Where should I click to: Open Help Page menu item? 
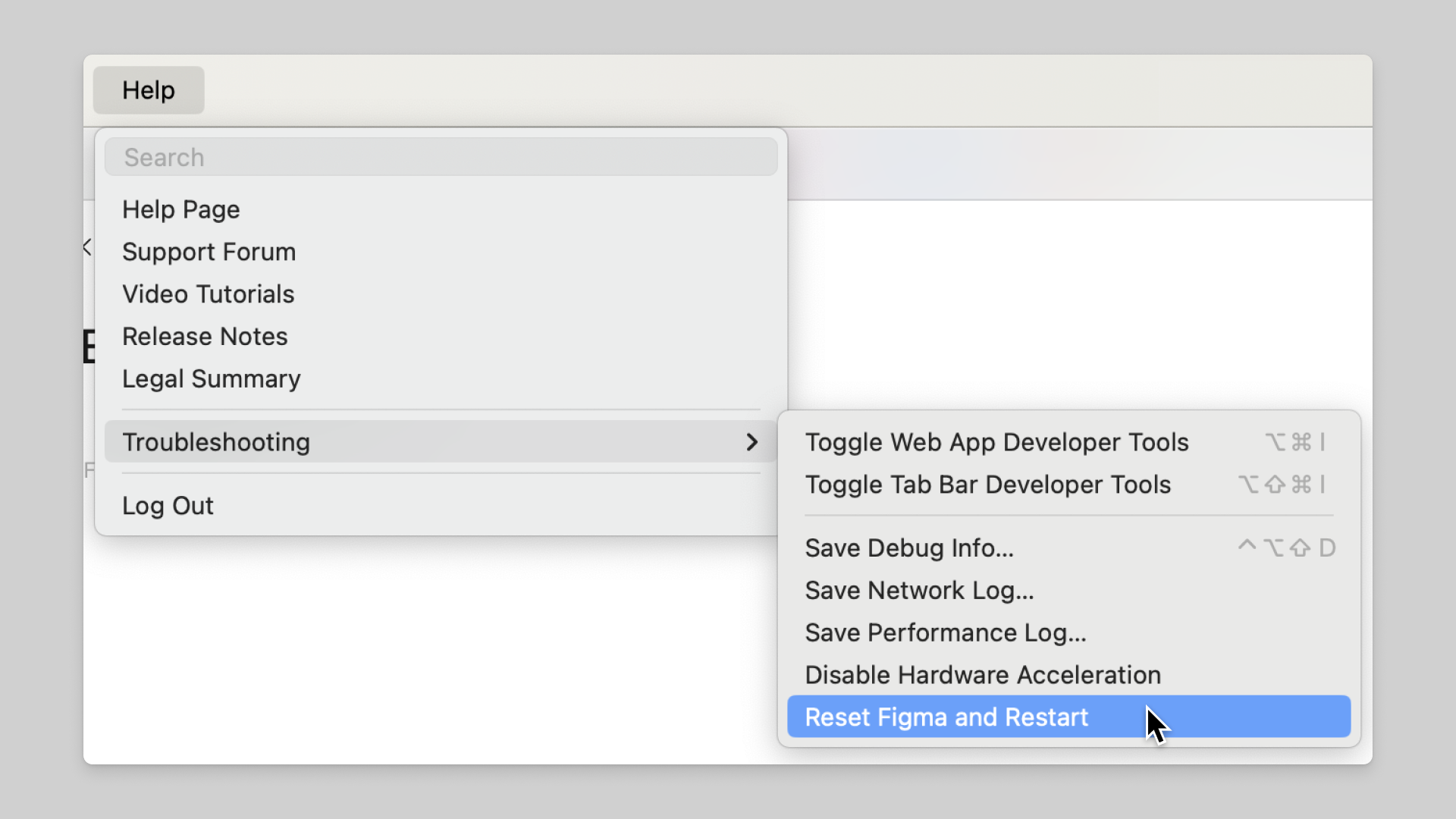pos(441,209)
